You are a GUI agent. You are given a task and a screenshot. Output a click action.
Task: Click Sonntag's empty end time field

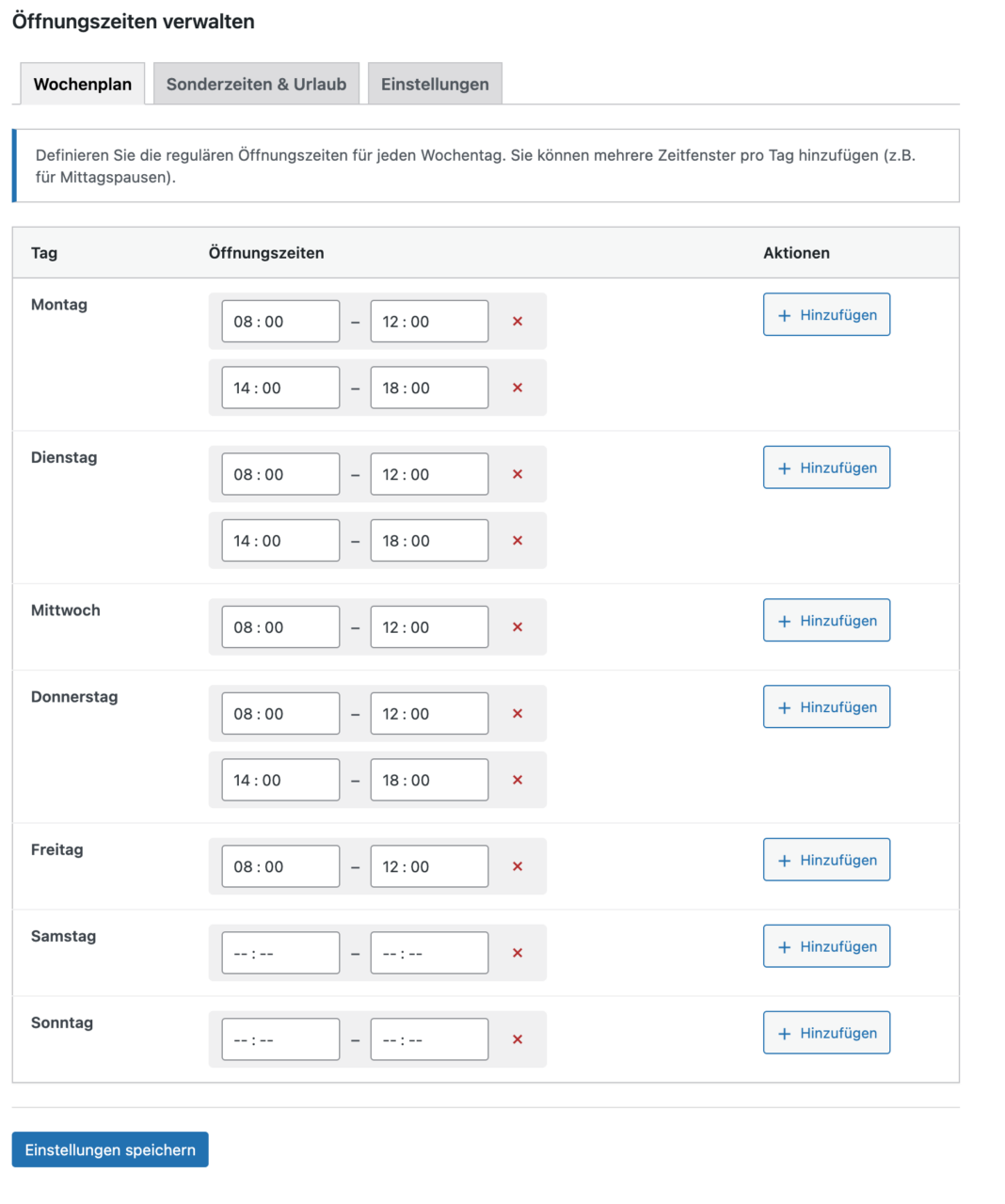tap(429, 1039)
